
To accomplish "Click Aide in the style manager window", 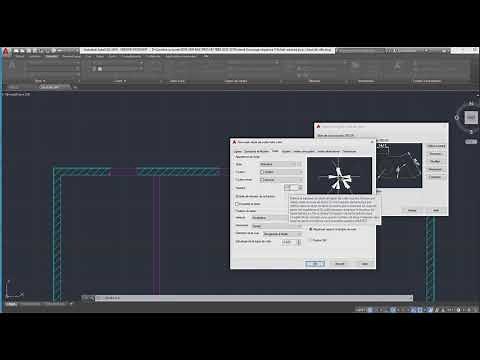I will [x=436, y=210].
